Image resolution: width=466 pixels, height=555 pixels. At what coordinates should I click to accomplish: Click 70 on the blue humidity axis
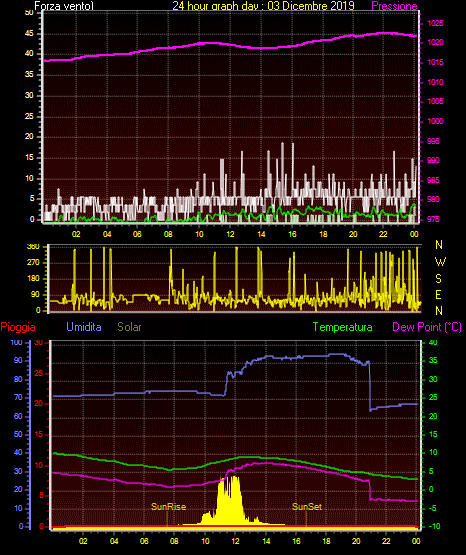18,397
